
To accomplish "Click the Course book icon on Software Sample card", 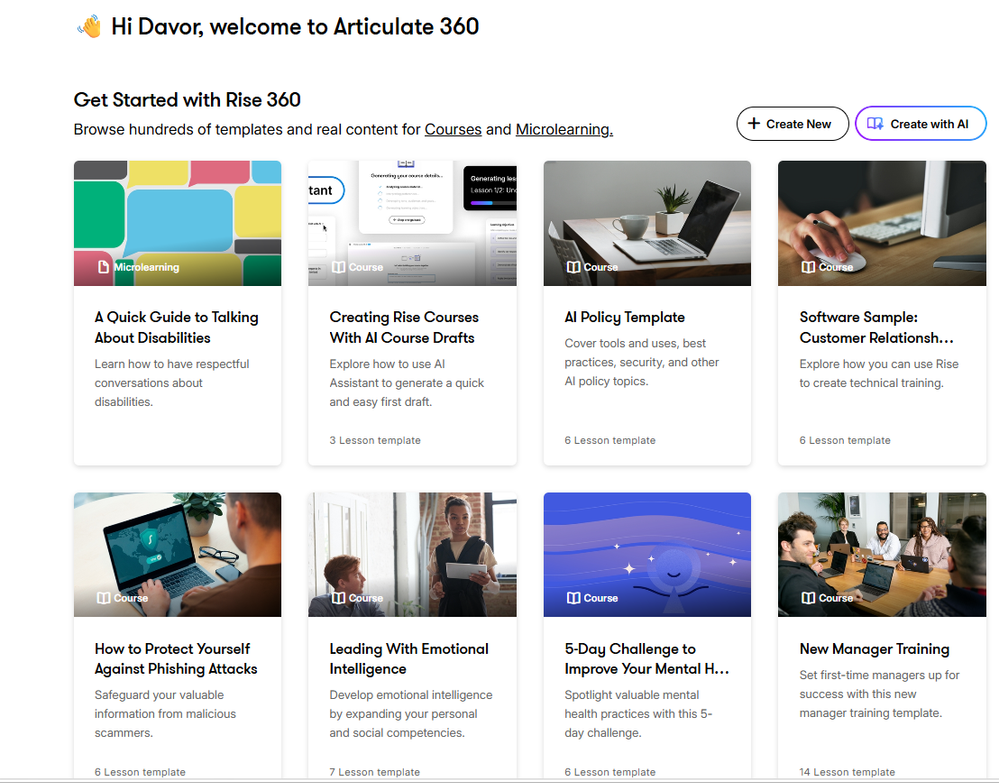I will click(808, 267).
